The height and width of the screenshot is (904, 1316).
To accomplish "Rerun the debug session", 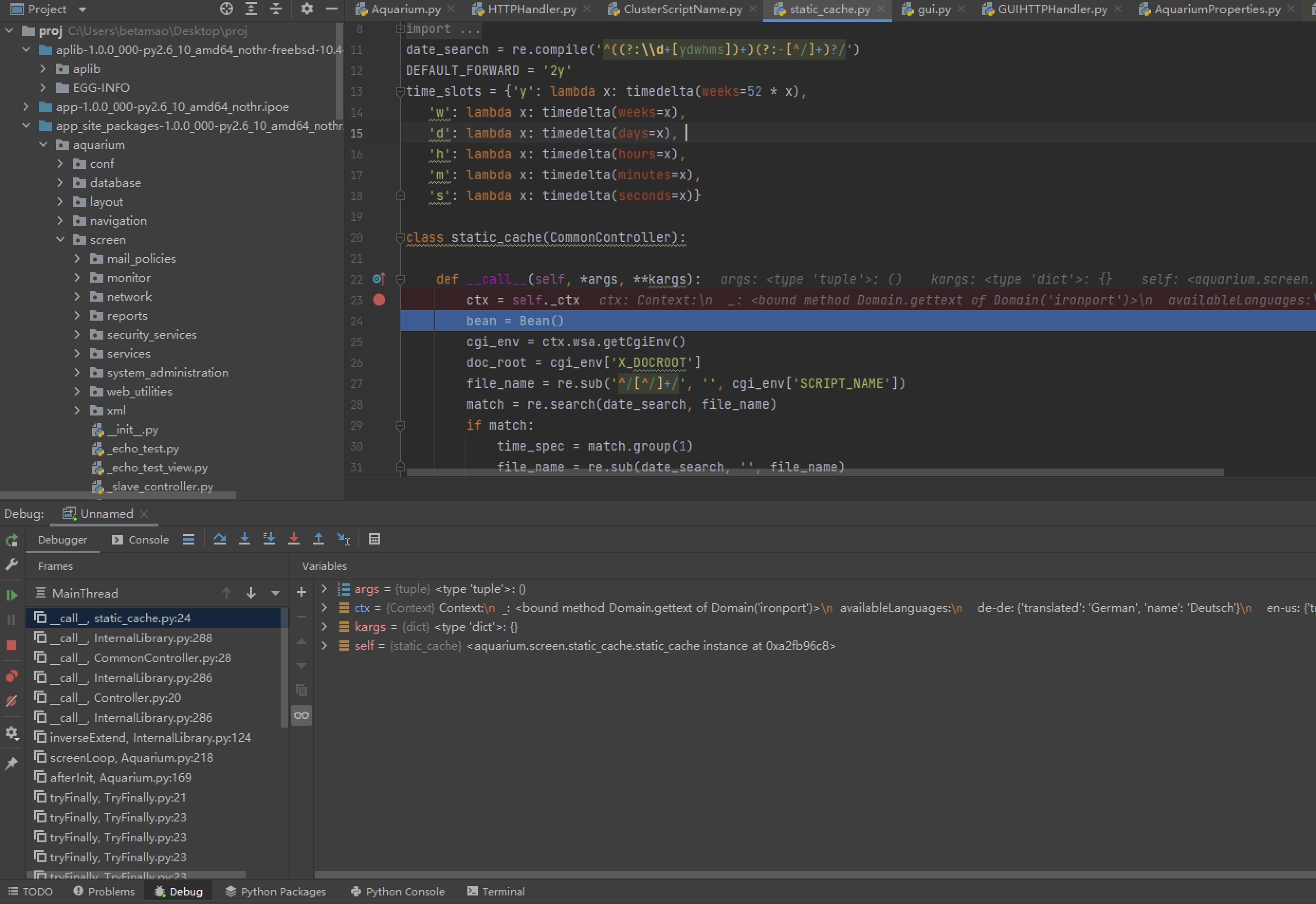I will pos(11,540).
